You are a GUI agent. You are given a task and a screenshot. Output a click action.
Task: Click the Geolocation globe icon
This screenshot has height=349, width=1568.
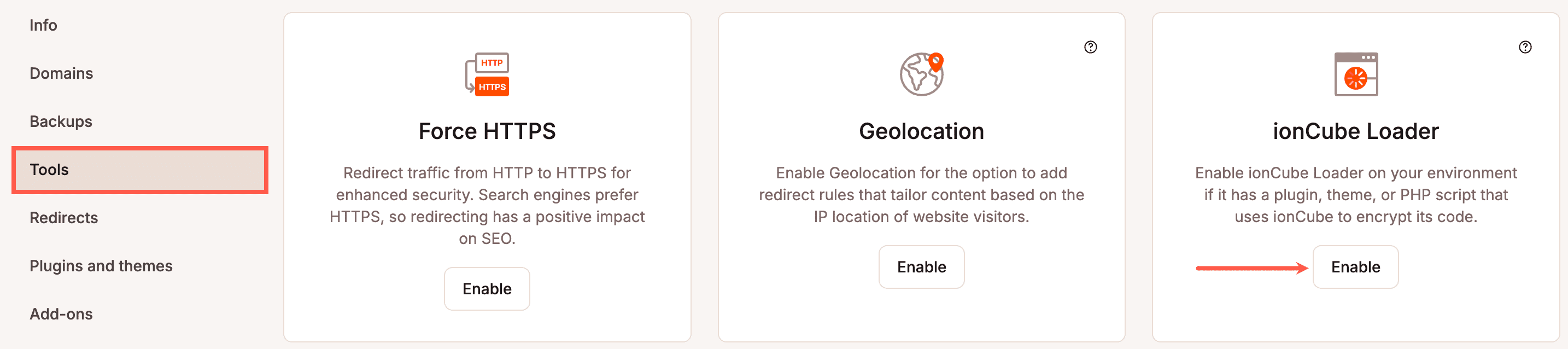922,74
